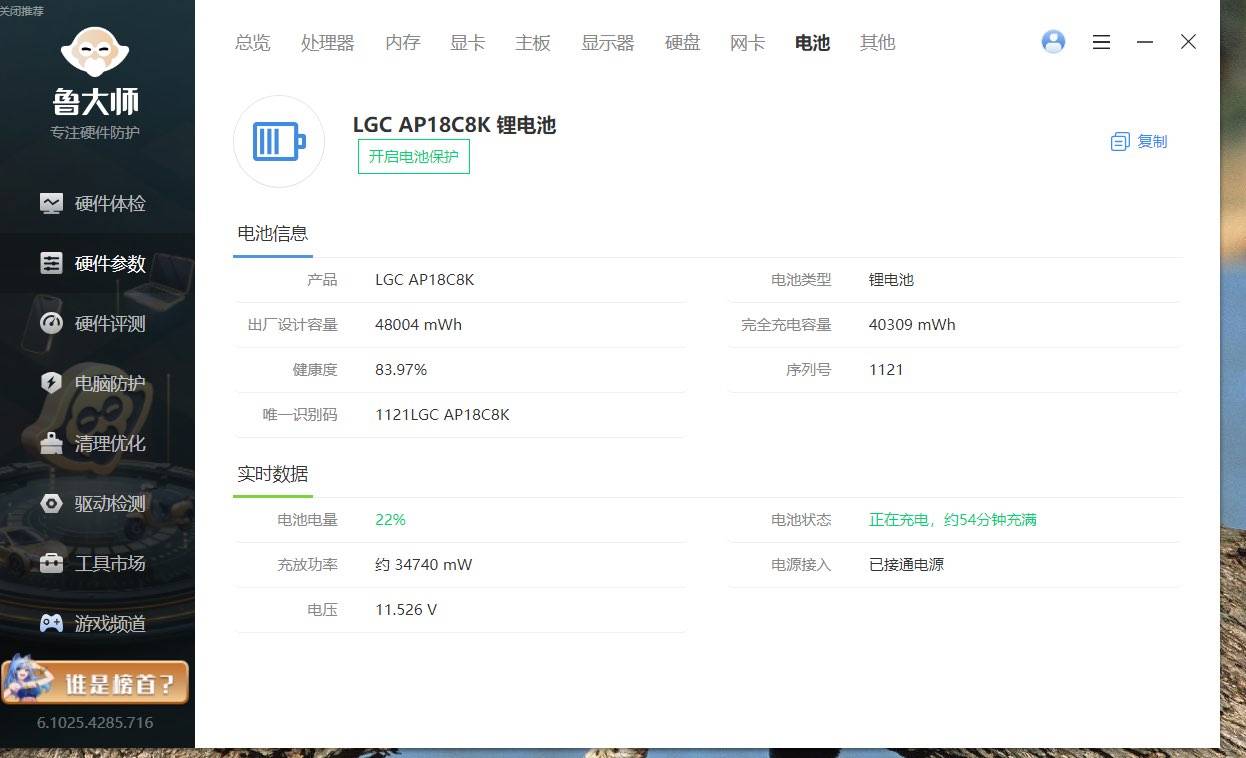Switch to the 网卡 tab
This screenshot has width=1246, height=758.
point(748,43)
